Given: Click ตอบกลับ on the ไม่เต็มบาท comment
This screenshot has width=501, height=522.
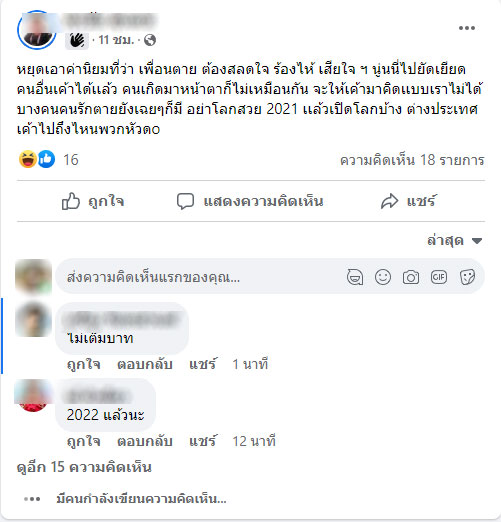Looking at the screenshot, I should (x=145, y=364).
